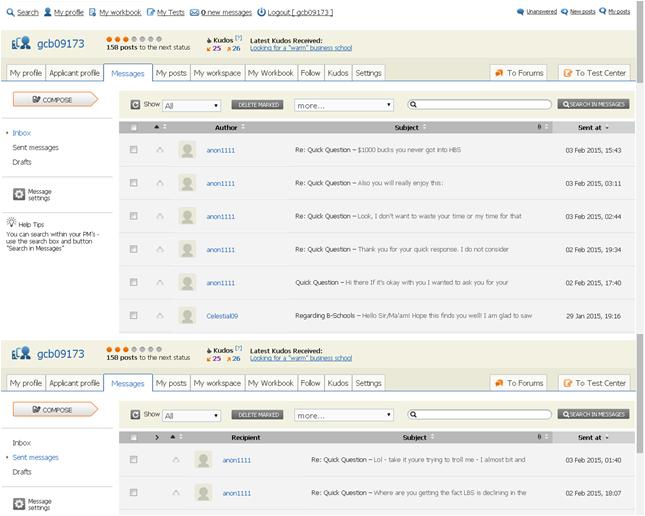Click the refresh icon in the Inbox view toolbar

coord(135,105)
